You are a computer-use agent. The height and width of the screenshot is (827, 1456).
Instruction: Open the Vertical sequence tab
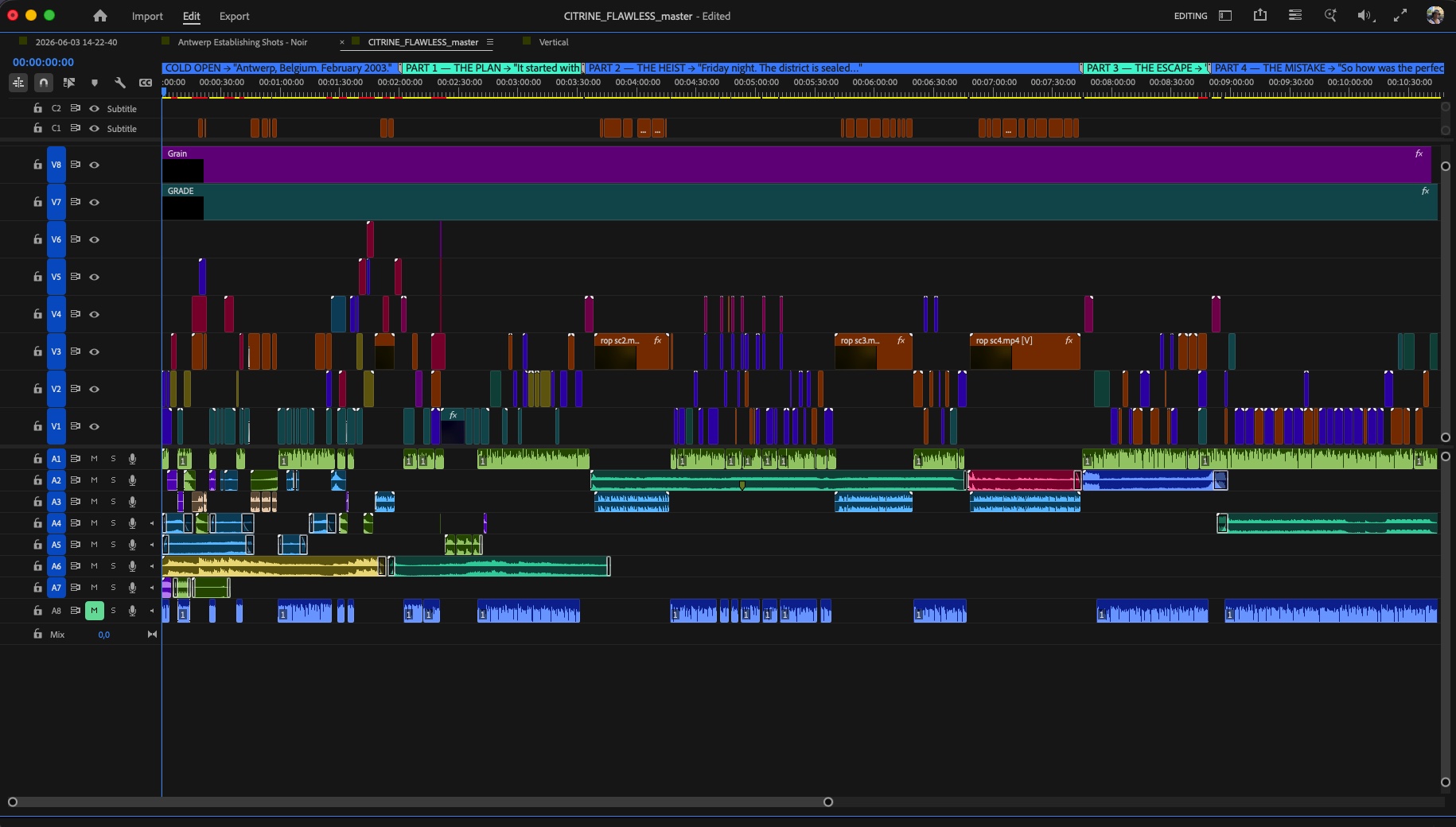(554, 42)
